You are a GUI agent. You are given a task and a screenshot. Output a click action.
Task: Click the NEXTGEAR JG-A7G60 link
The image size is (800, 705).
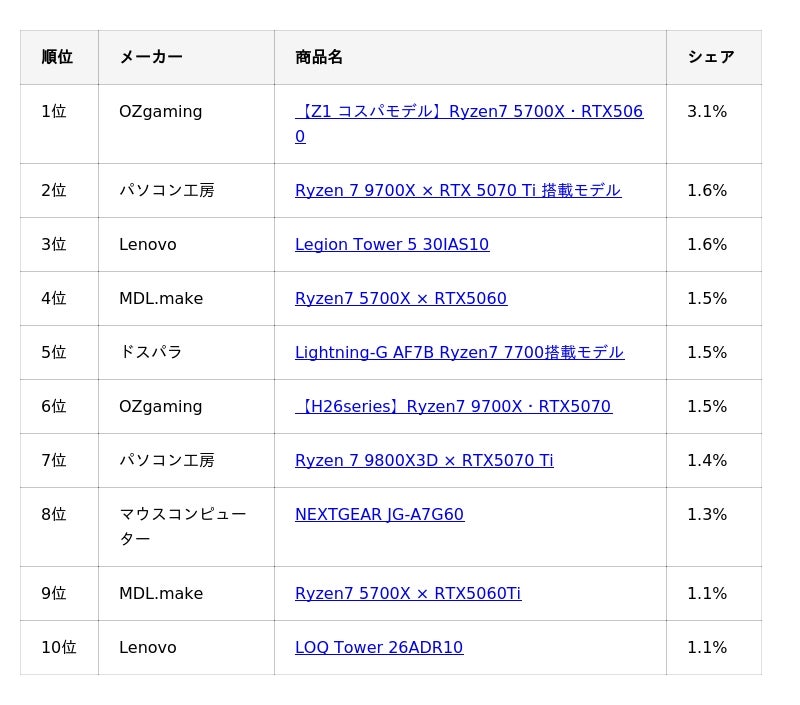point(379,515)
